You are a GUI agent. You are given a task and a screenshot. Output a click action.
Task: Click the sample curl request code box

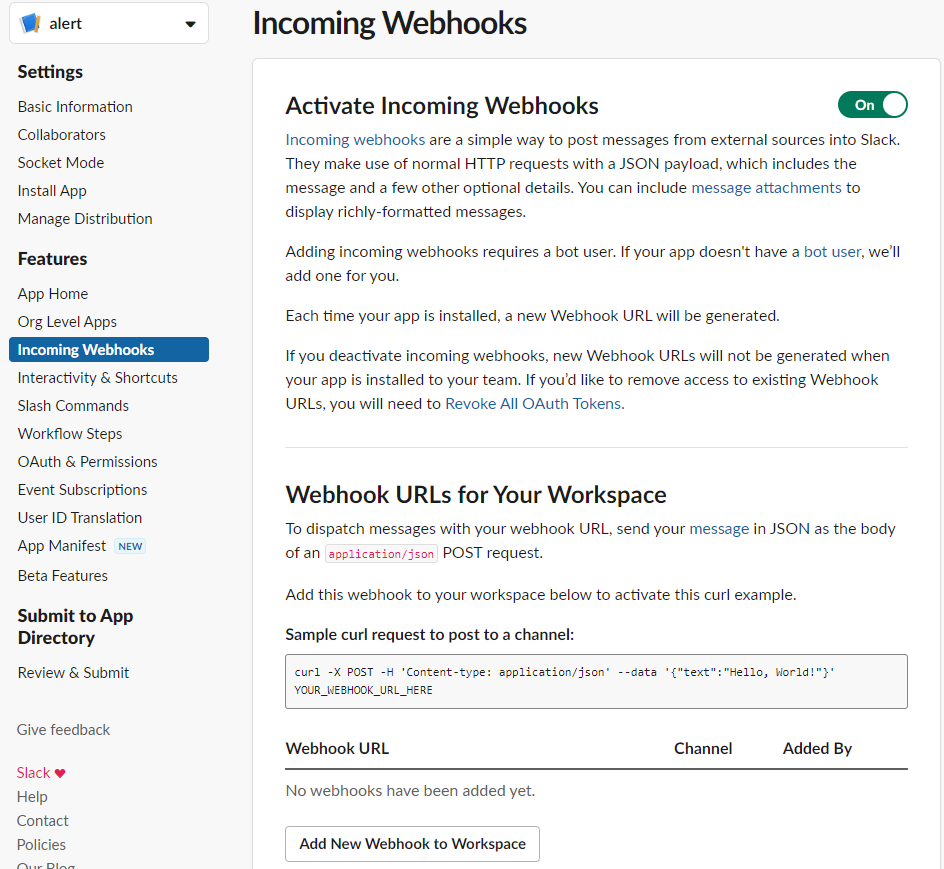pyautogui.click(x=596, y=681)
